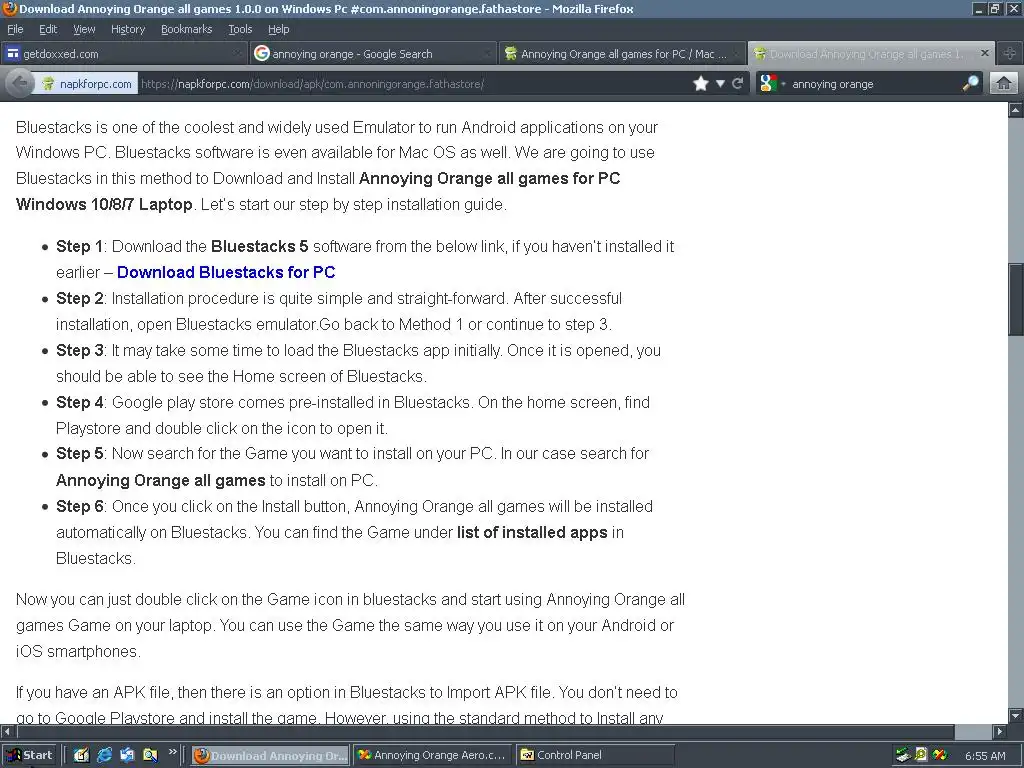Click the tray icon with the magnifier
The width and height of the screenshot is (1024, 768).
[x=921, y=756]
